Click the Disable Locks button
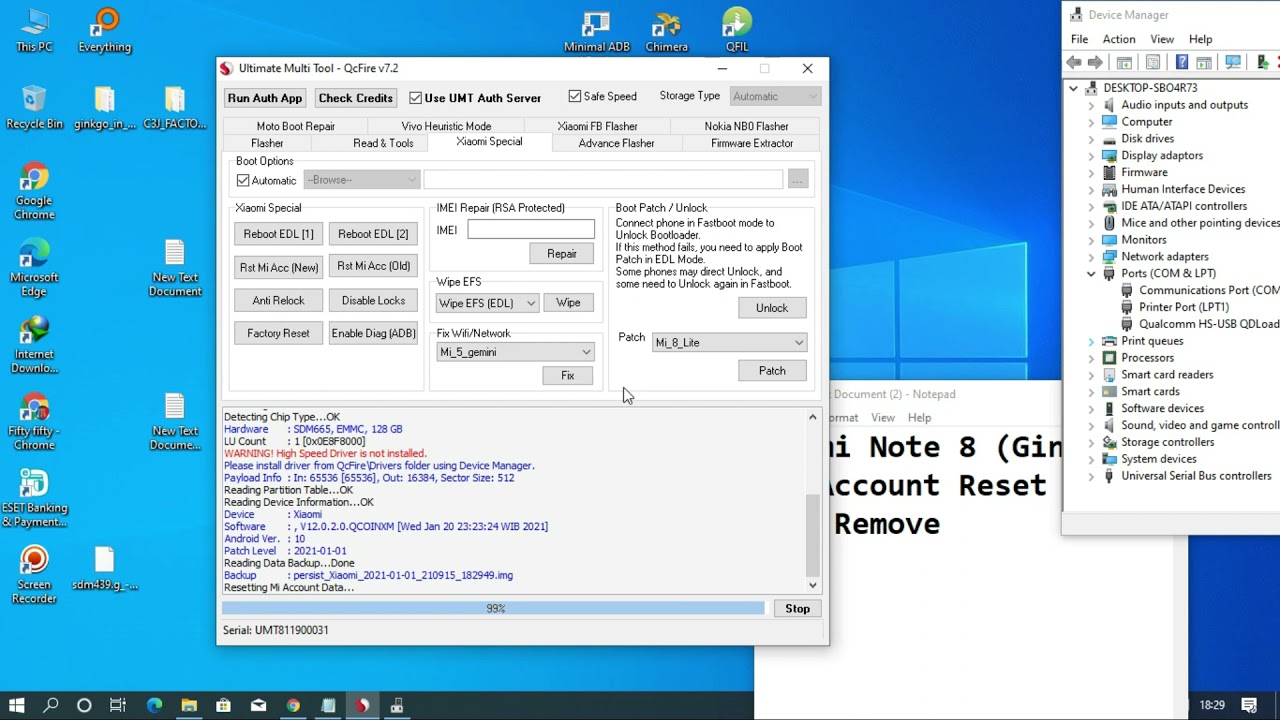The height and width of the screenshot is (720, 1280). tap(373, 300)
